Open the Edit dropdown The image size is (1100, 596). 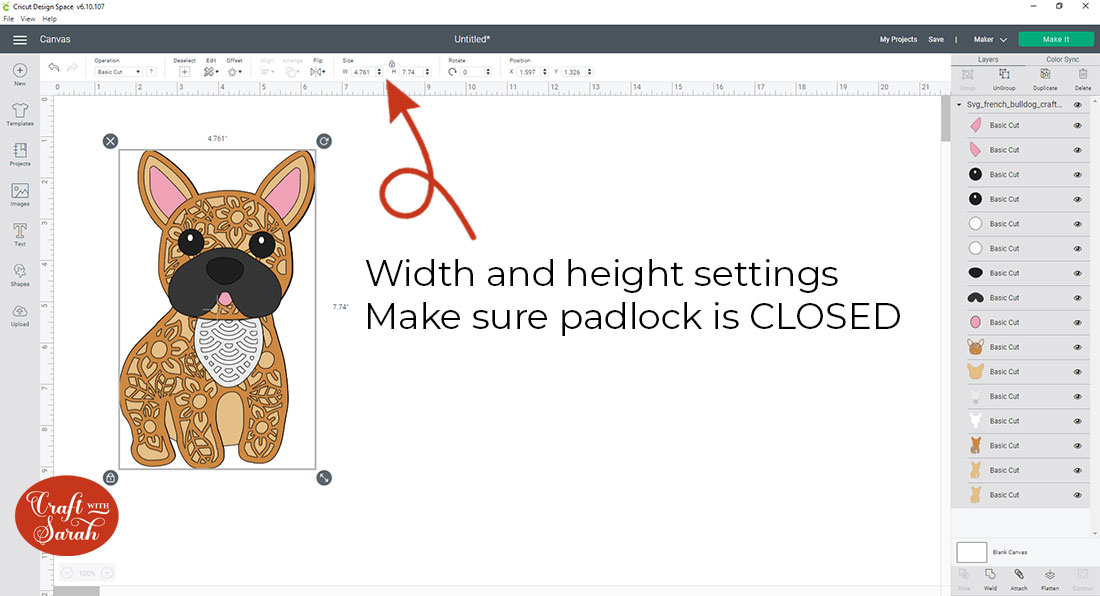(210, 72)
